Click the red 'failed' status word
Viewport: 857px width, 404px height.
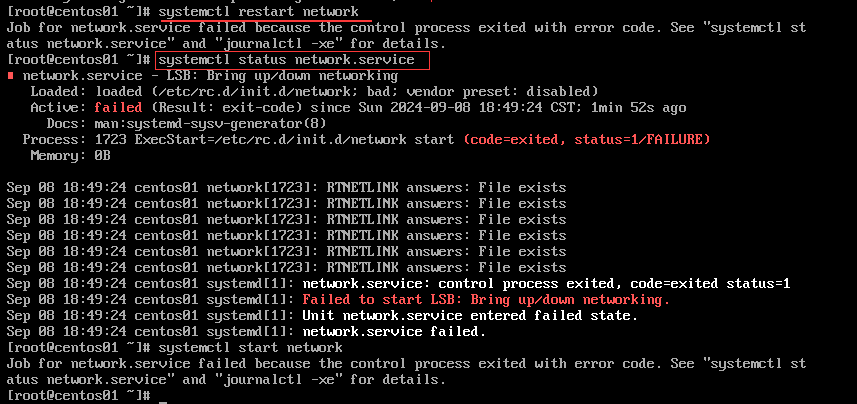(118, 108)
